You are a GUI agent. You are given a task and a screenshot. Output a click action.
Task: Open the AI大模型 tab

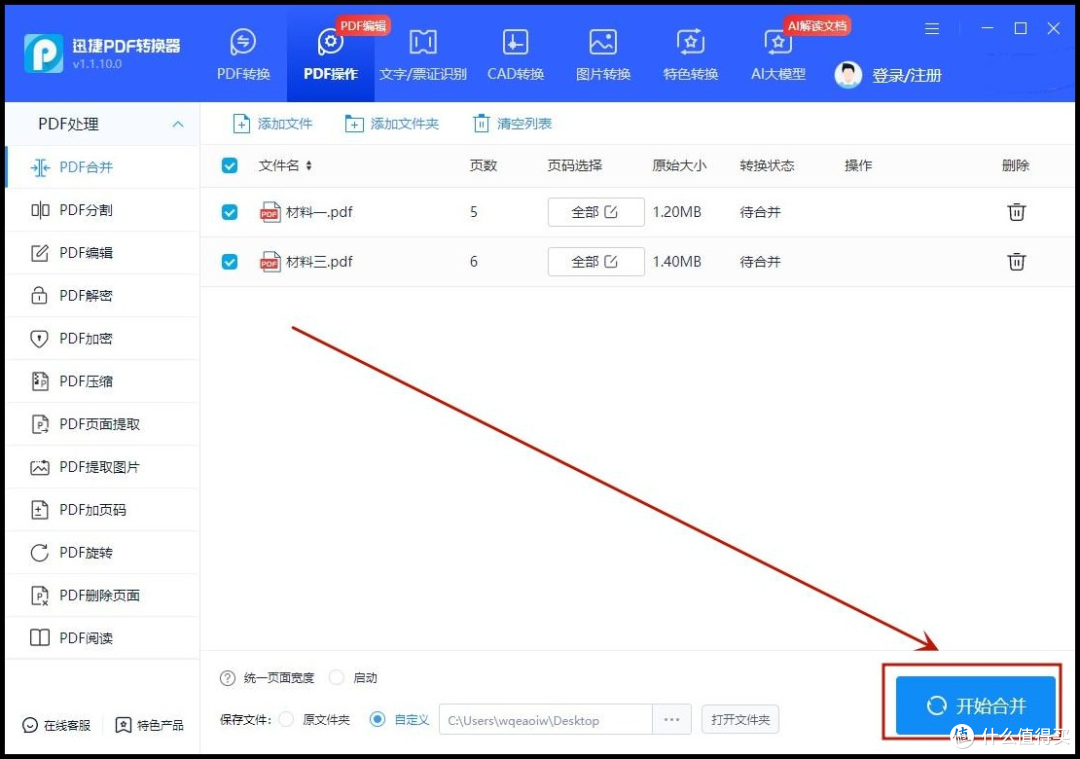[778, 56]
